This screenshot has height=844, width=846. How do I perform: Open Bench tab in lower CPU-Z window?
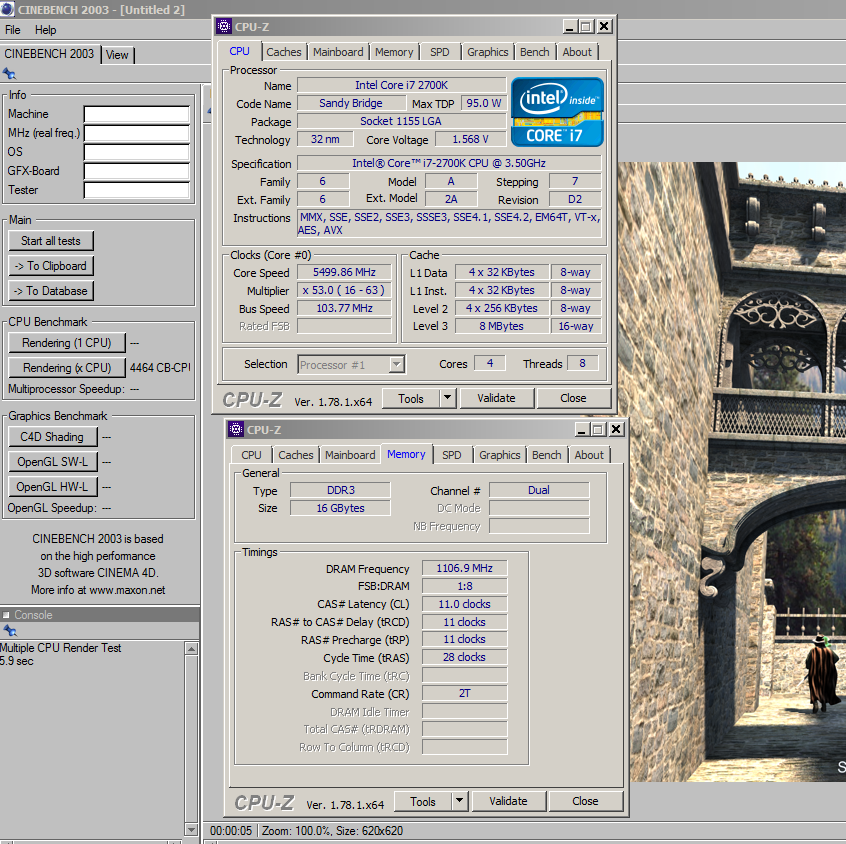547,455
